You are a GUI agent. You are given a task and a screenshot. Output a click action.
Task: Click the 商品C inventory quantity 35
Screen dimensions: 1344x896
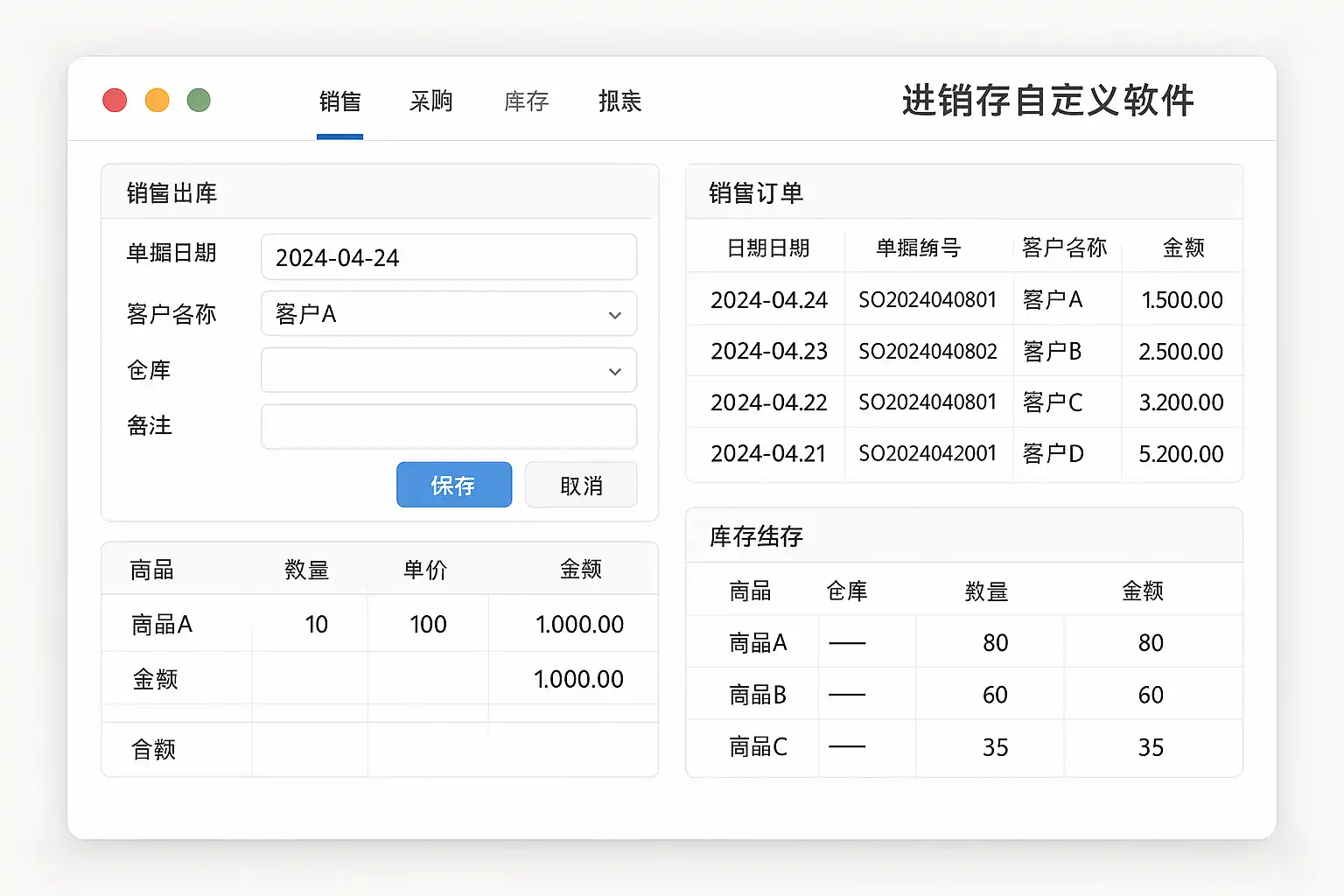(995, 747)
